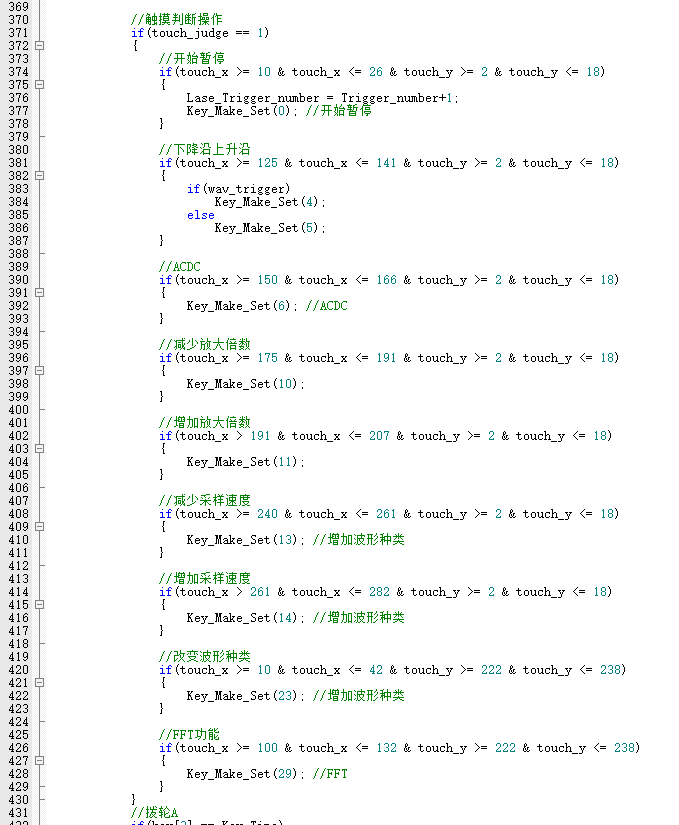679x825 pixels.
Task: Click the number 282 on line 414
Action: point(379,592)
